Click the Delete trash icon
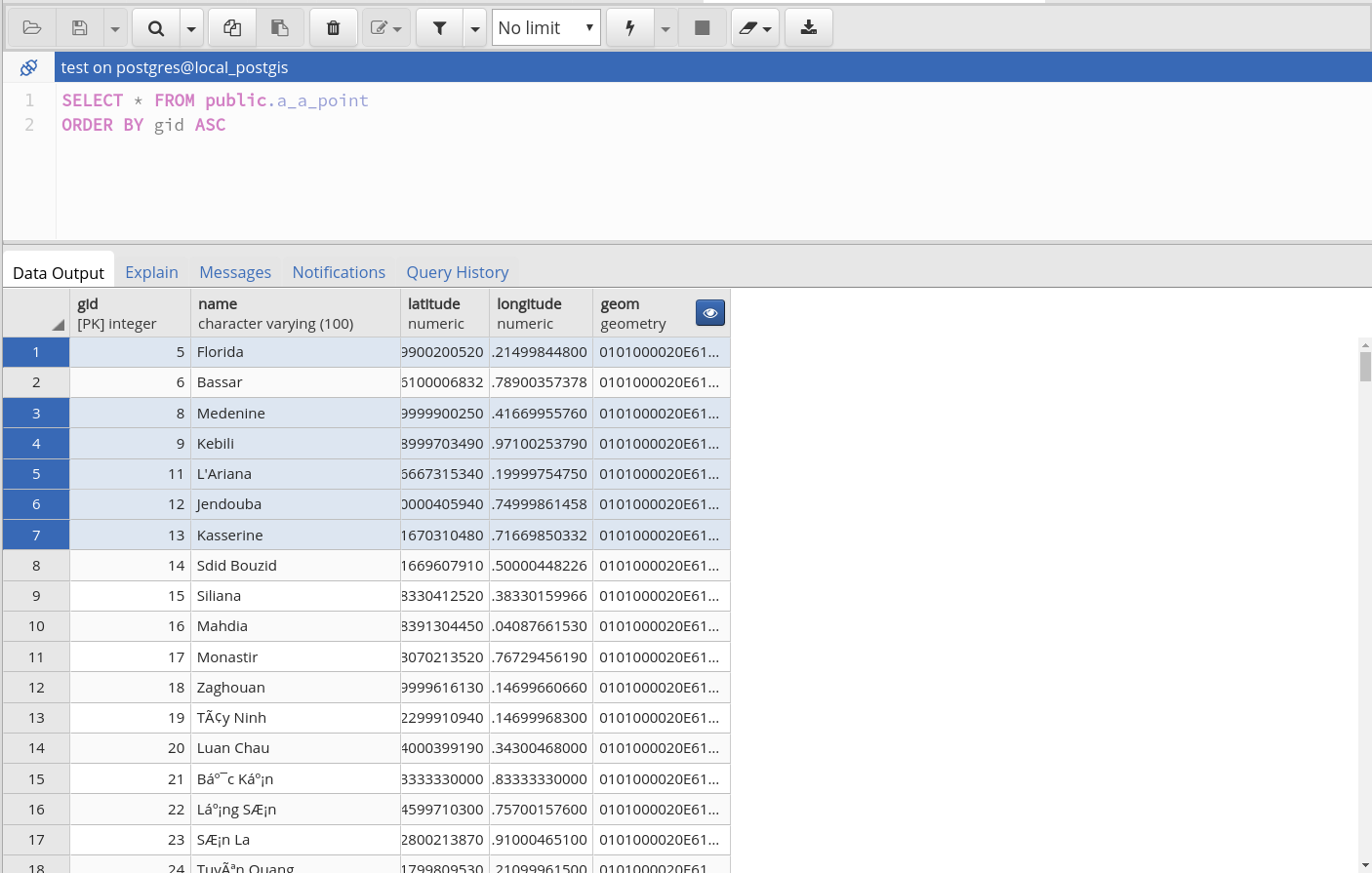This screenshot has height=873, width=1372. coord(333,28)
